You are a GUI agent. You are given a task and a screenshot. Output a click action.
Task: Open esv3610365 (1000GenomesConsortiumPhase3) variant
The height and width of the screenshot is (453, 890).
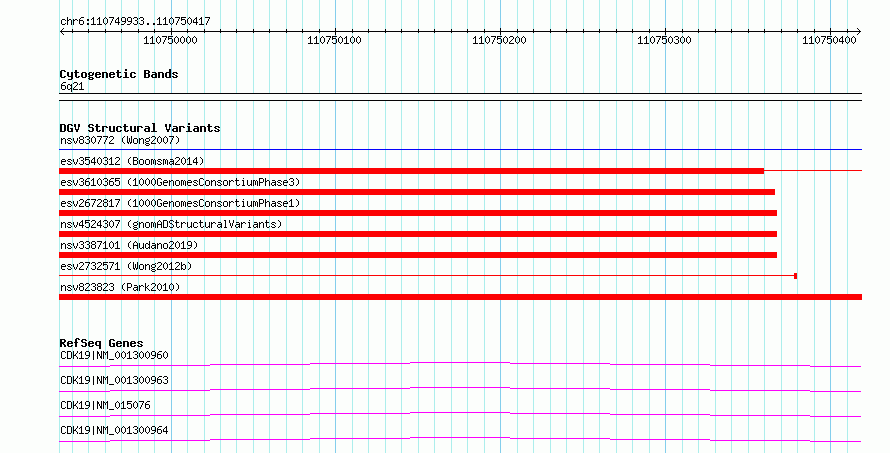180,182
